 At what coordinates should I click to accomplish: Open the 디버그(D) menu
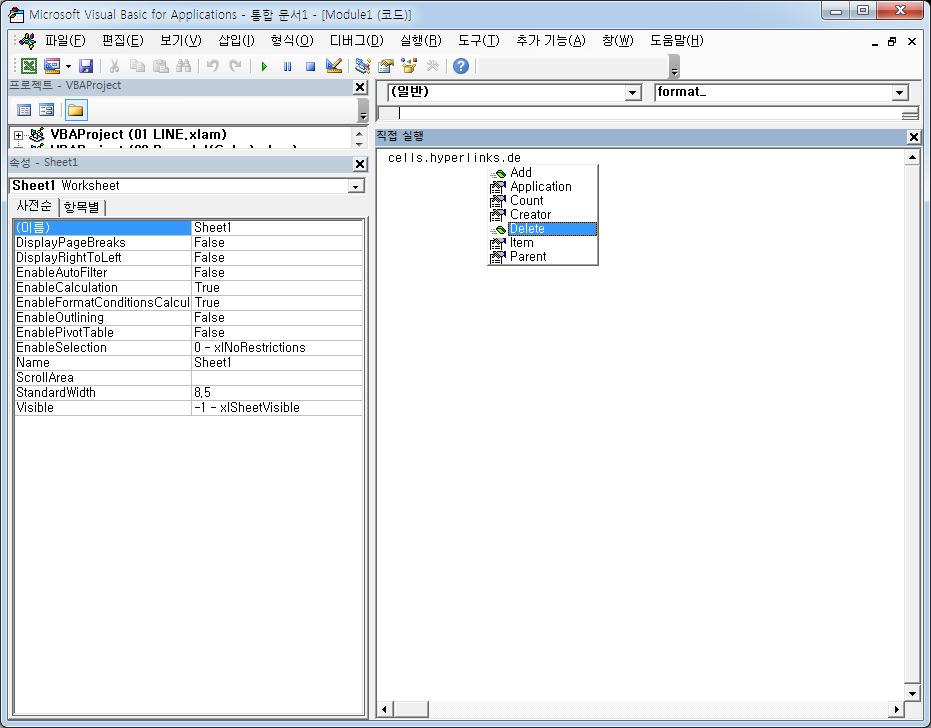[356, 40]
